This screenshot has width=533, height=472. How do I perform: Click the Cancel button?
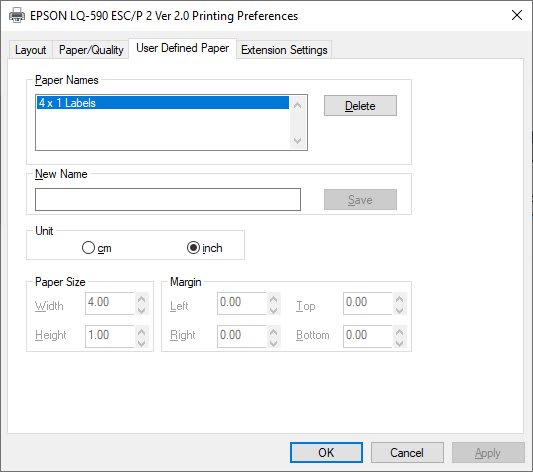(407, 453)
